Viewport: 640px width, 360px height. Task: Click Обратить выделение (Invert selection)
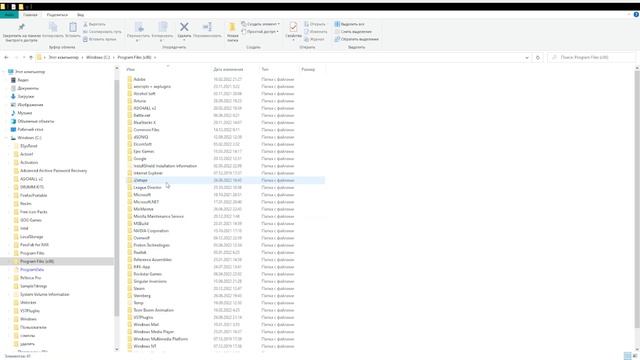(x=356, y=39)
